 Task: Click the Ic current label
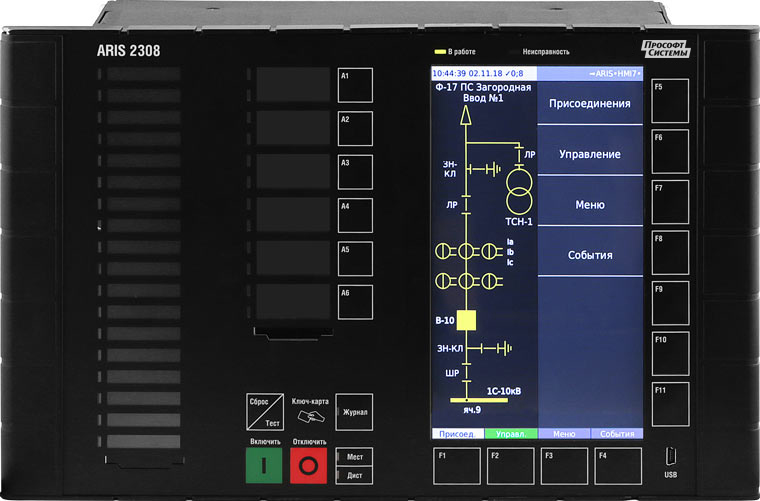510,262
